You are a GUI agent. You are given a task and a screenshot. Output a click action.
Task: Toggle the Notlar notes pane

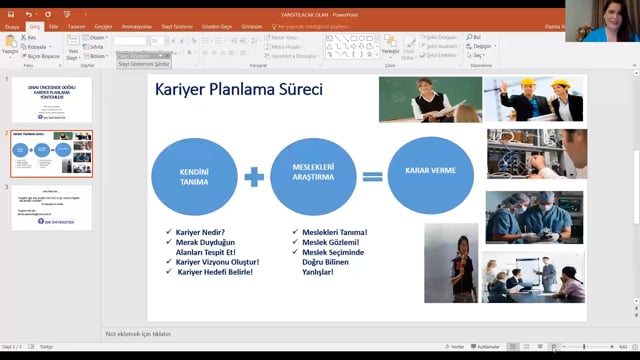[x=454, y=347]
